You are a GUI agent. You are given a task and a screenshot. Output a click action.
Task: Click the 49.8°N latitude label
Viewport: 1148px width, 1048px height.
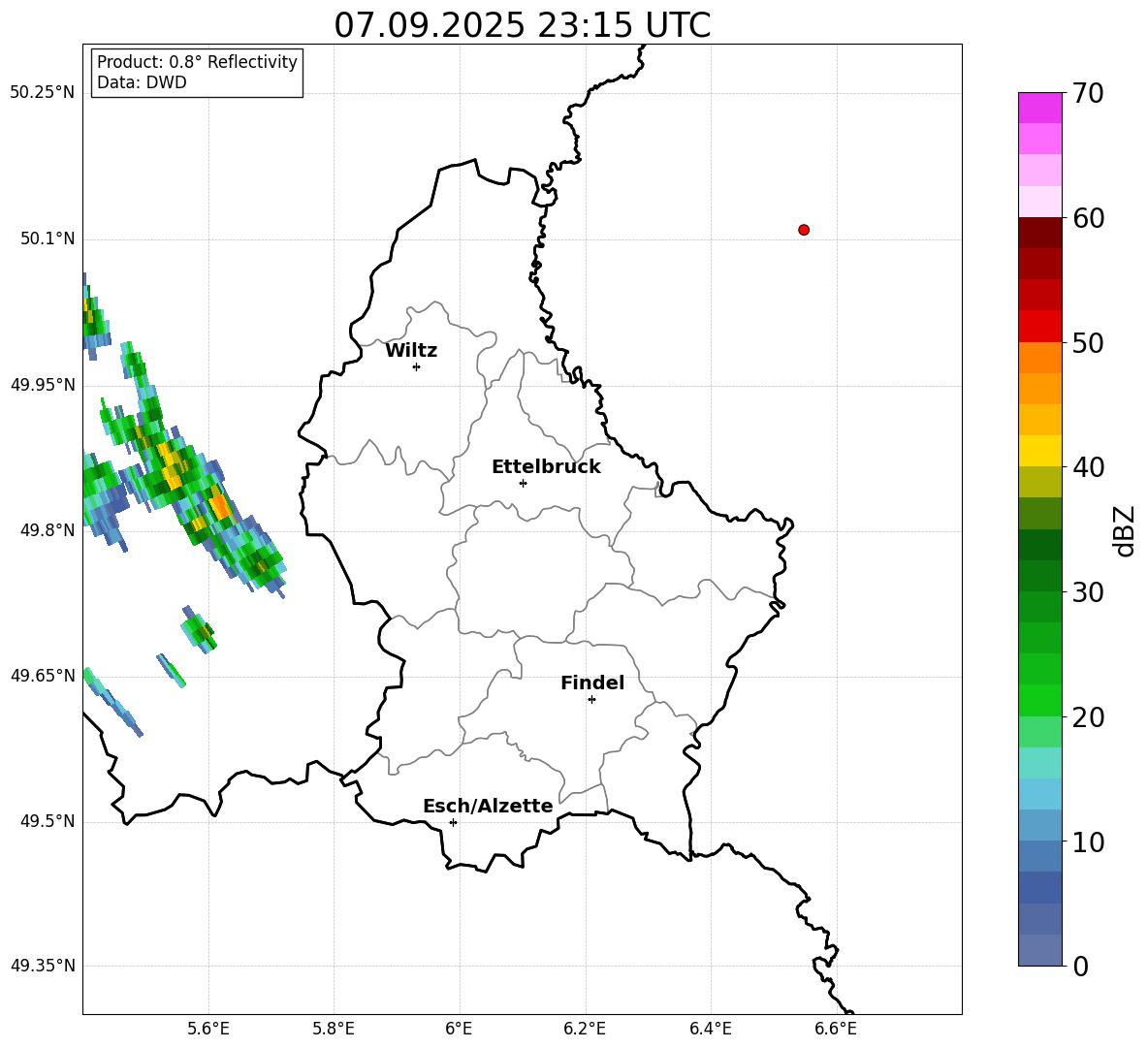(x=48, y=530)
